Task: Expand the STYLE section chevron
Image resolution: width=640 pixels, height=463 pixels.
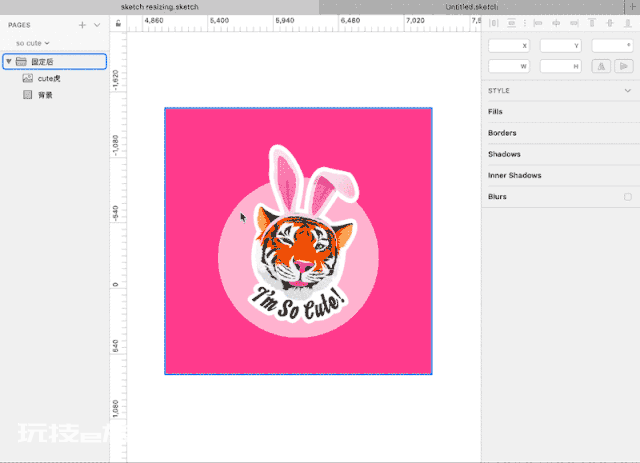Action: tap(628, 91)
